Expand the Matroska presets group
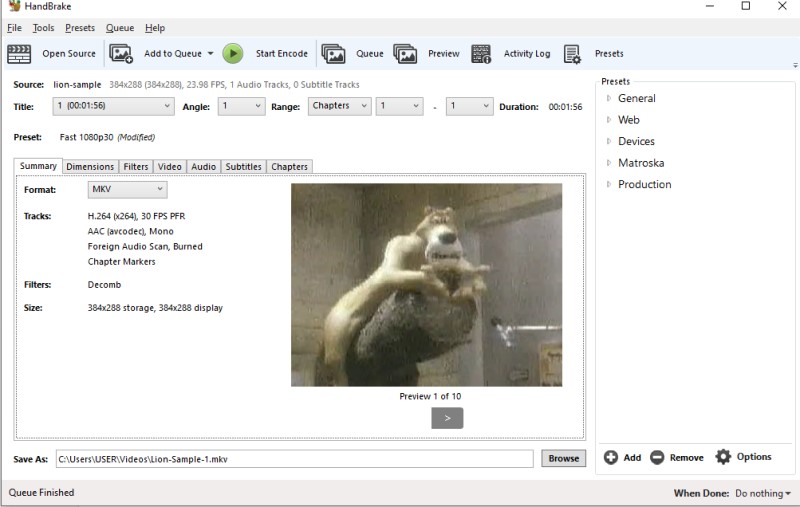Image resolution: width=800 pixels, height=507 pixels. tap(609, 163)
